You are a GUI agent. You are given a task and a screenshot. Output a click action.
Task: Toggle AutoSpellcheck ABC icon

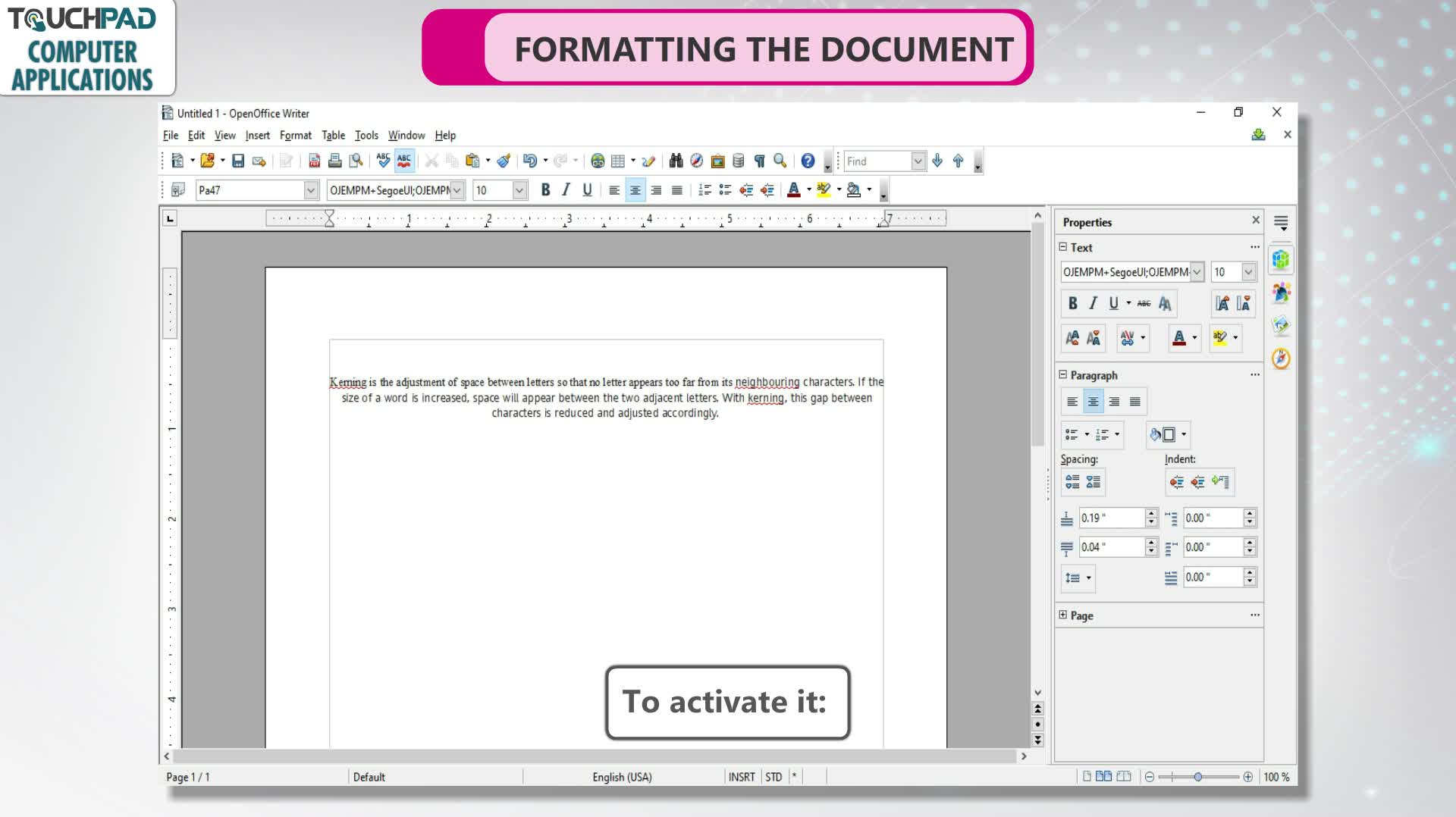[404, 161]
